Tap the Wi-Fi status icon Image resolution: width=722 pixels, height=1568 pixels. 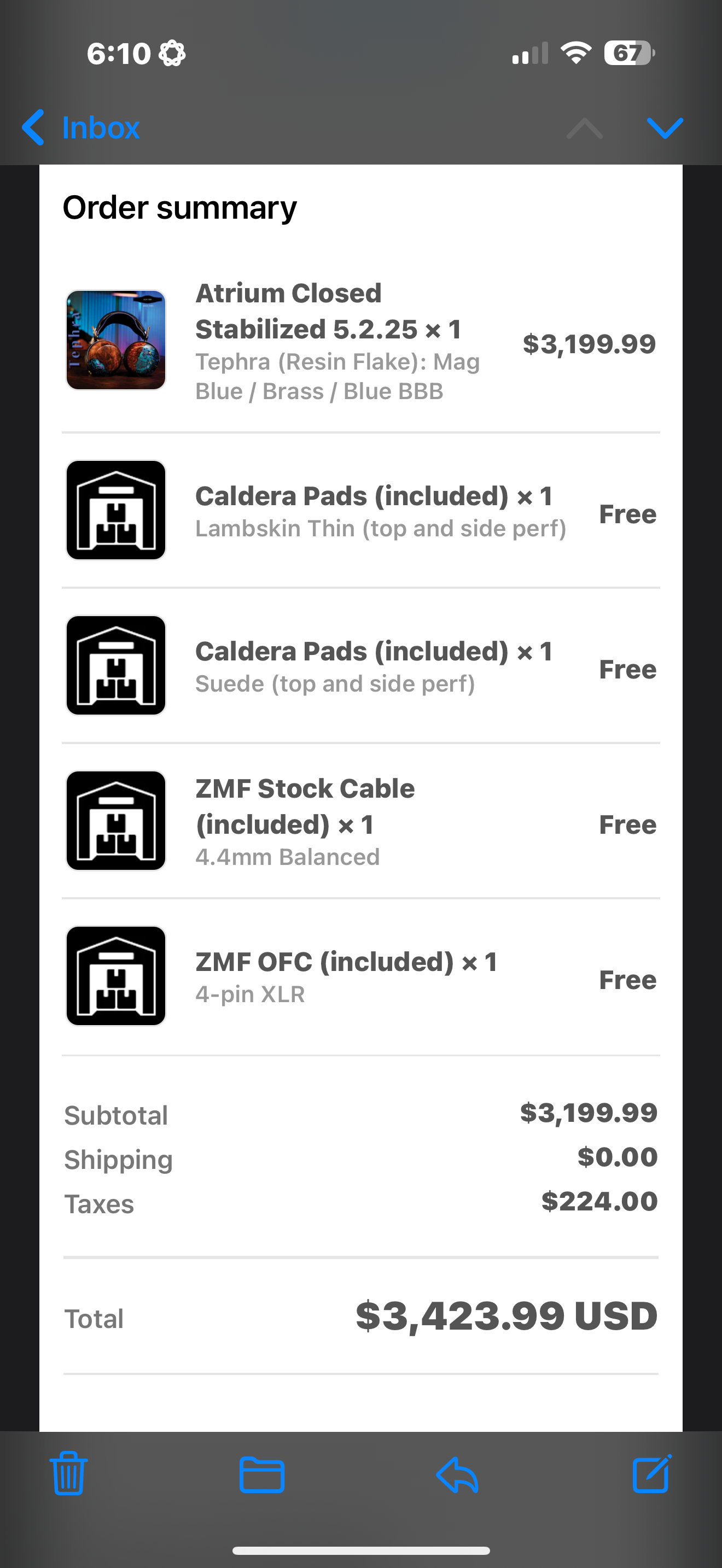576,53
